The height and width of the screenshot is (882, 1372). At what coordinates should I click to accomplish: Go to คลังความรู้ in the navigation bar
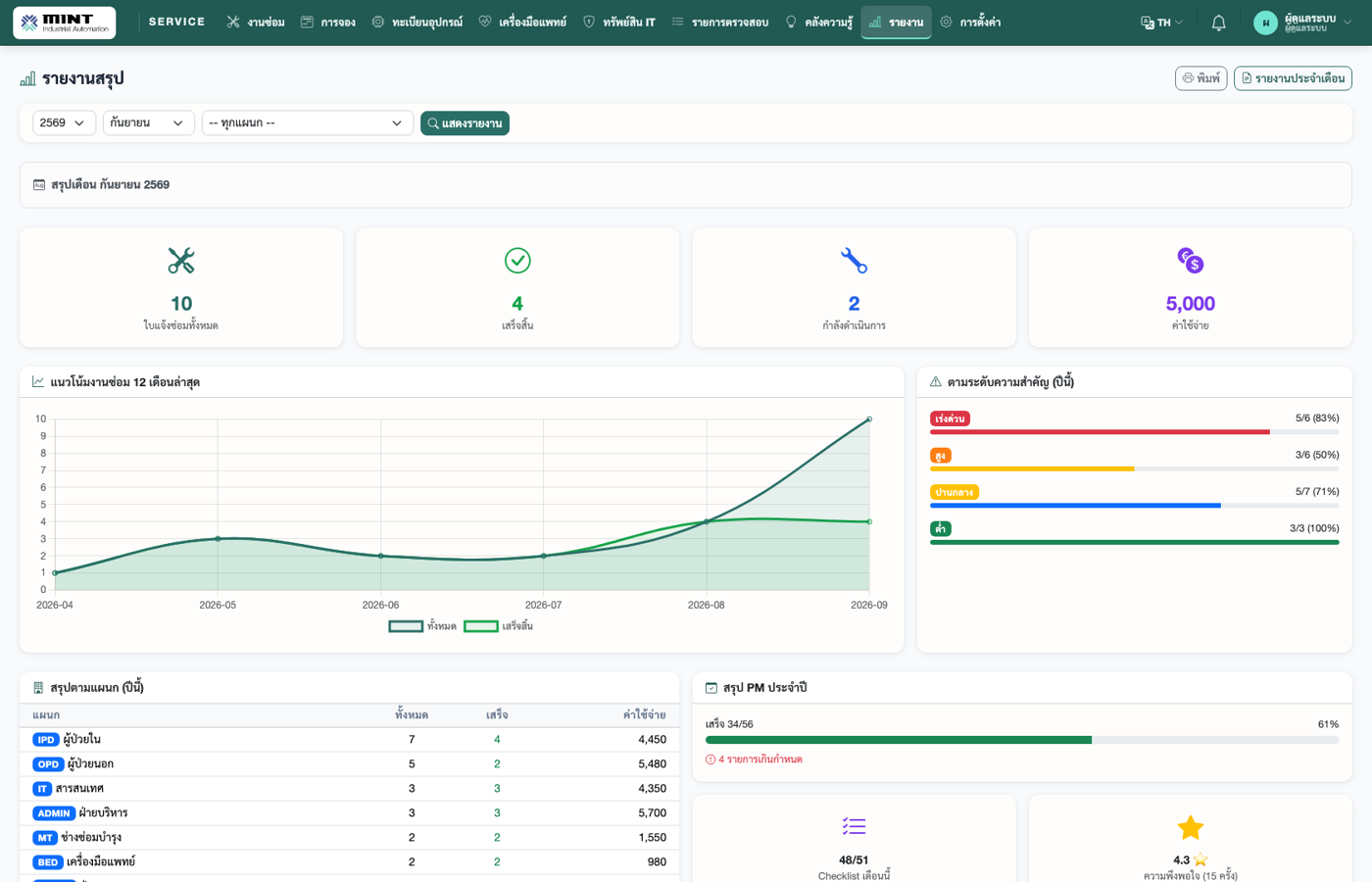[x=819, y=23]
